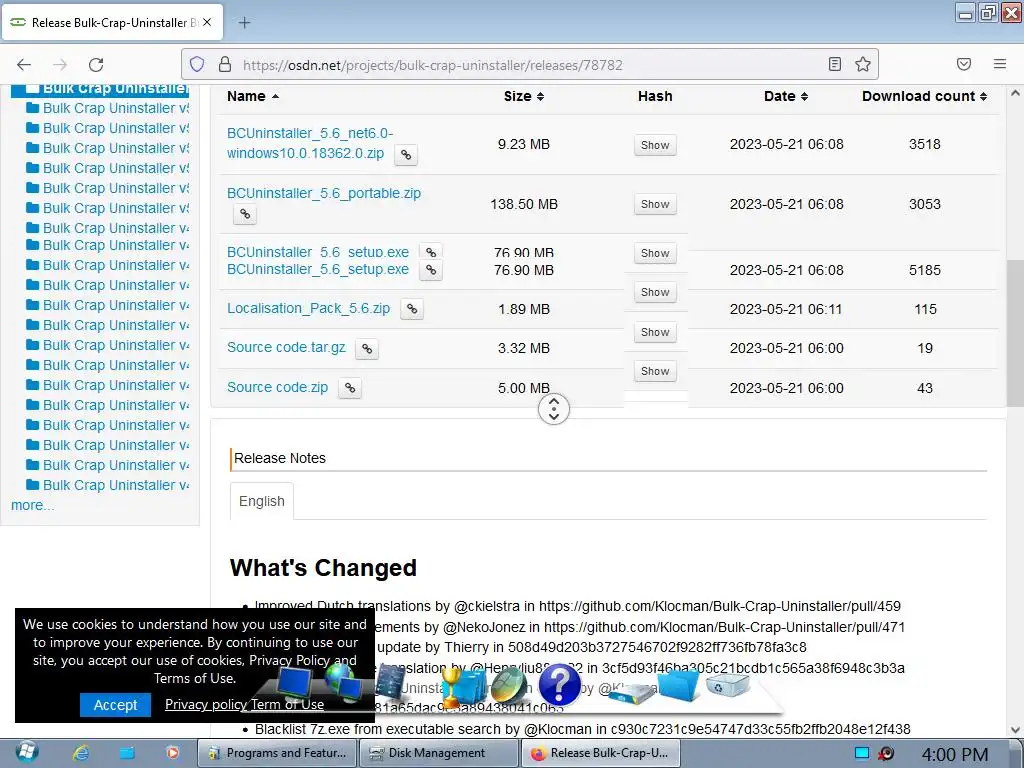Click the muted volume tray icon
The width and height of the screenshot is (1024, 768).
coord(886,753)
